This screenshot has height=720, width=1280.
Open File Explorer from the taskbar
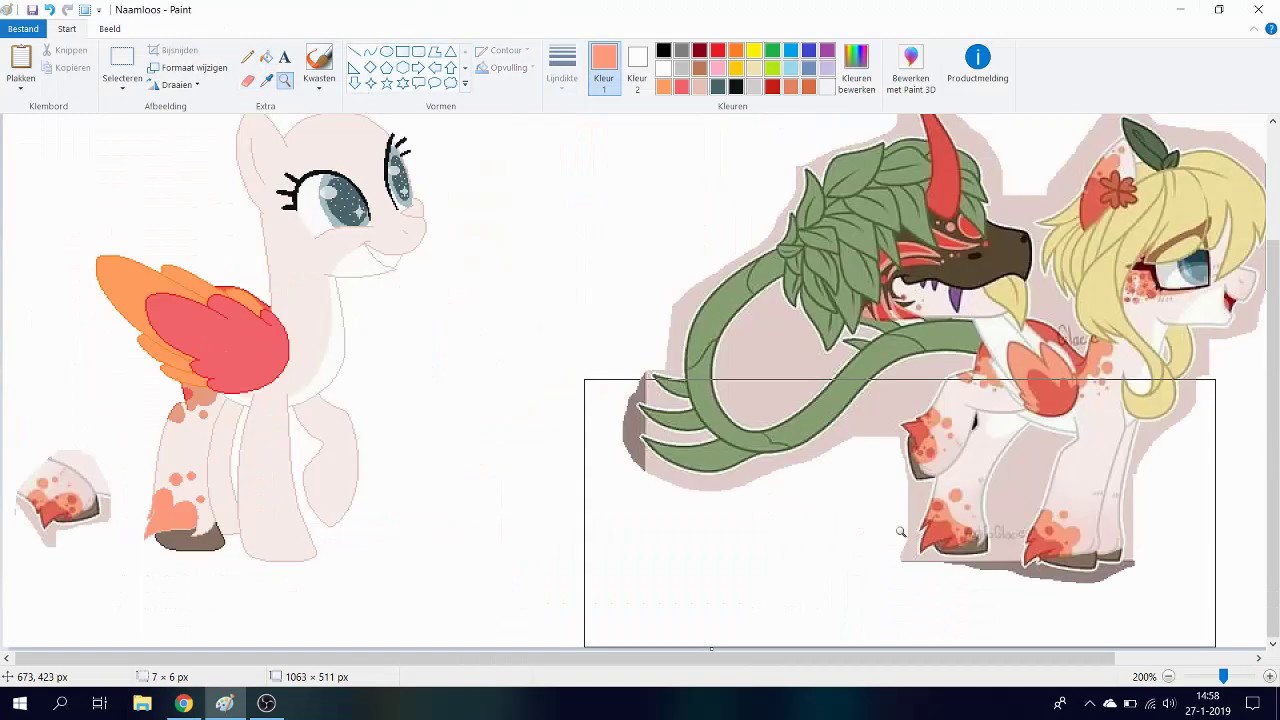pos(142,704)
